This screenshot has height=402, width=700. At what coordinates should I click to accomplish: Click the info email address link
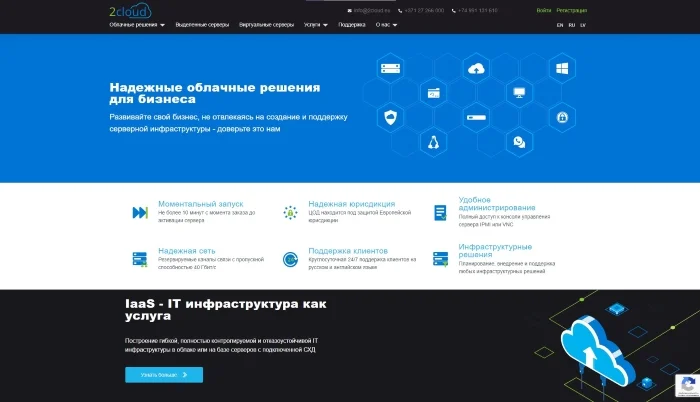pyautogui.click(x=369, y=10)
